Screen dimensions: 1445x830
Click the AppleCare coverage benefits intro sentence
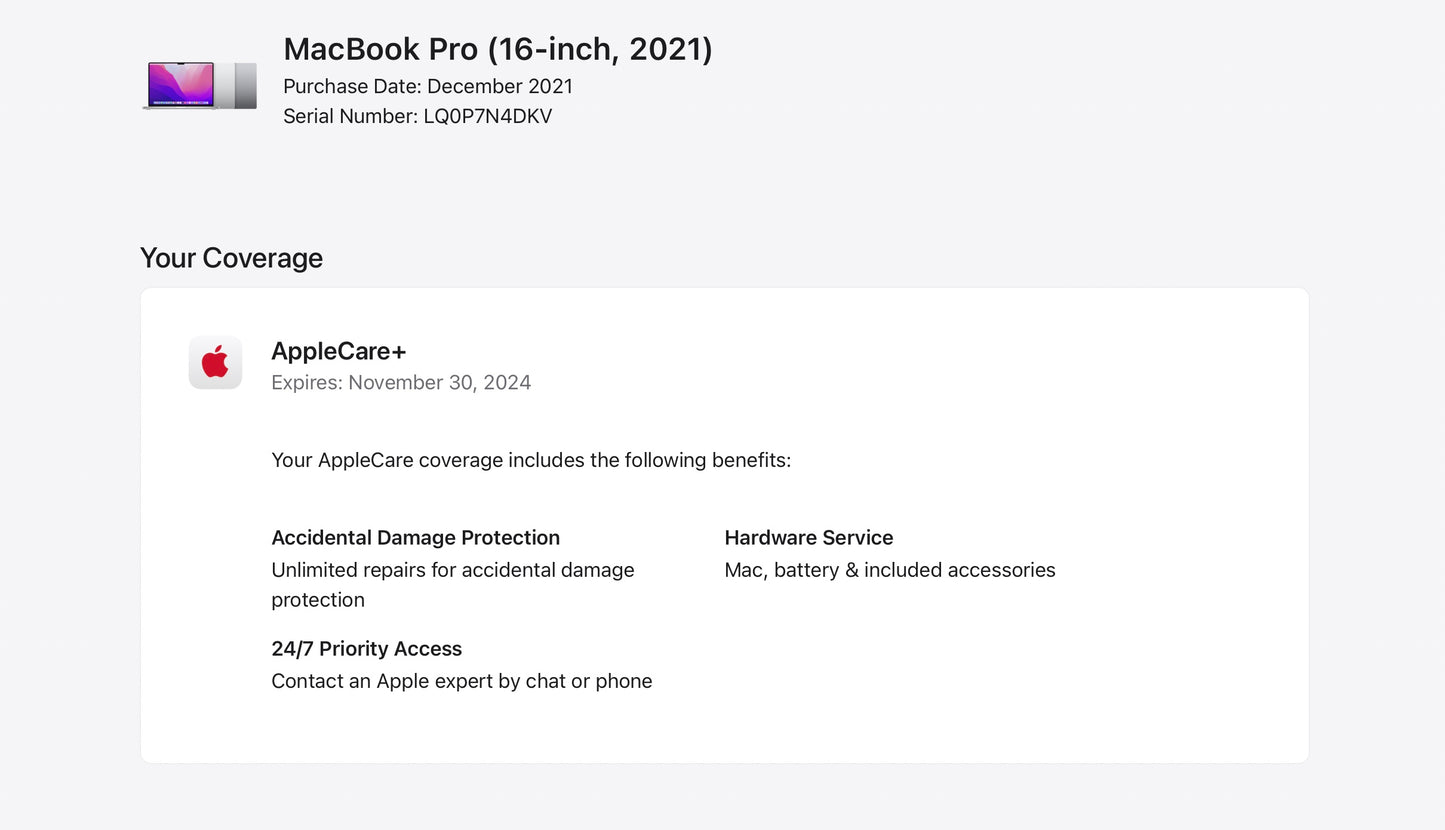tap(531, 460)
